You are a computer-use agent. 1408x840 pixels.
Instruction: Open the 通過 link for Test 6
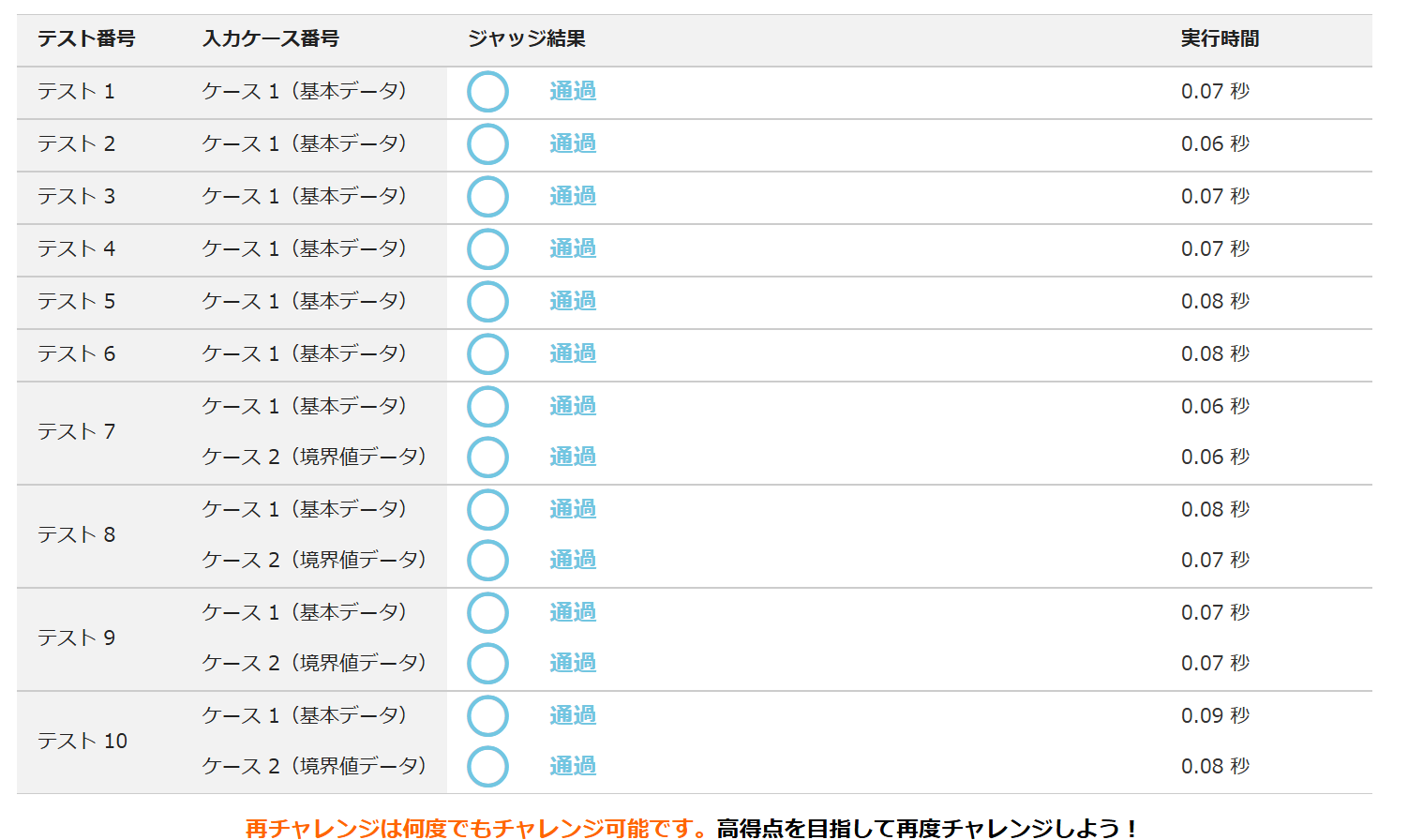[x=573, y=353]
